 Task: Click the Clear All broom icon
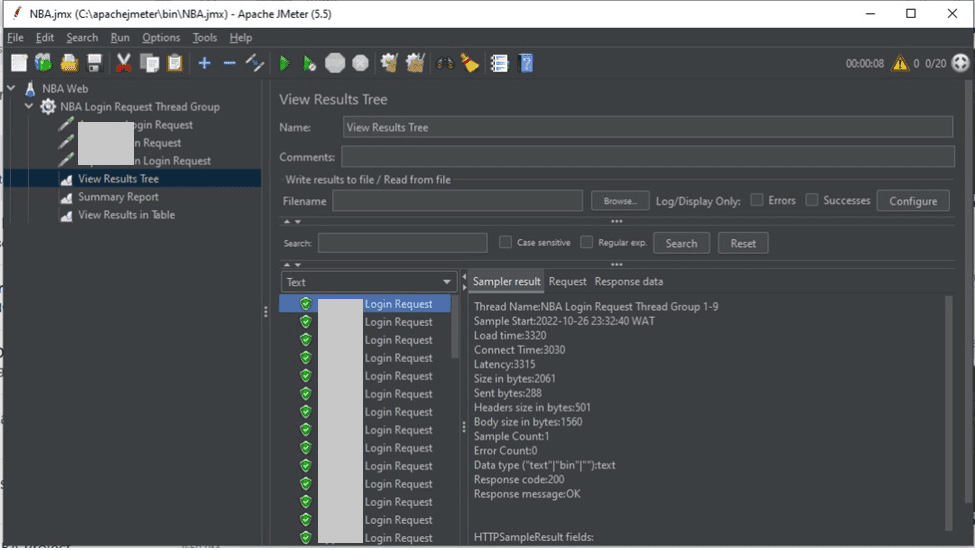[x=415, y=63]
